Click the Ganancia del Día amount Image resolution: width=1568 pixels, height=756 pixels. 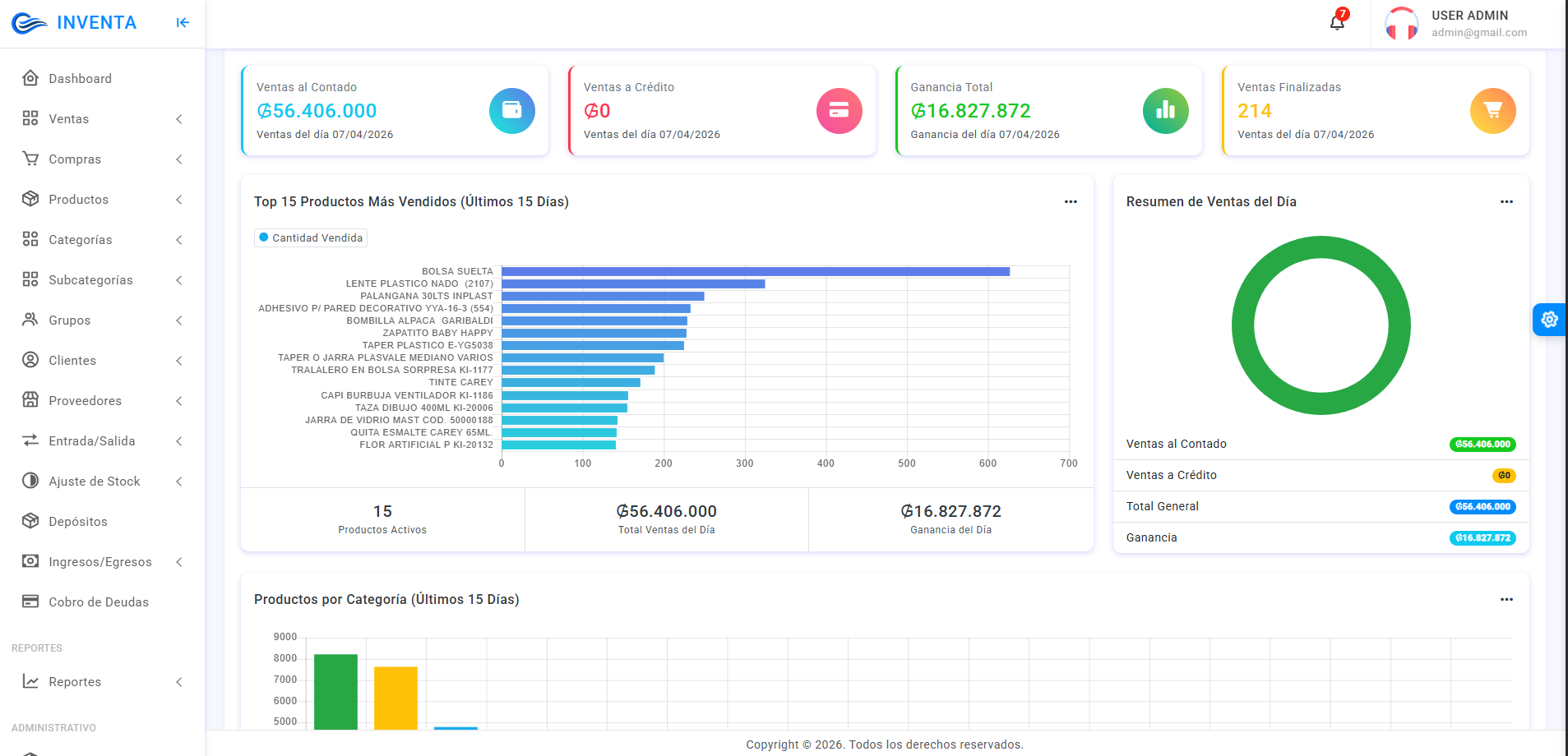click(x=951, y=511)
